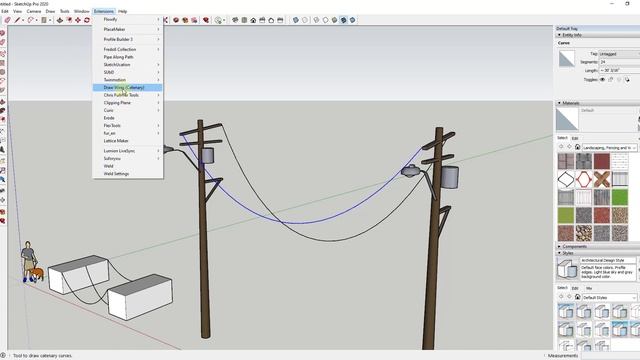
Task: Select the Rotate tool
Action: [87, 20]
